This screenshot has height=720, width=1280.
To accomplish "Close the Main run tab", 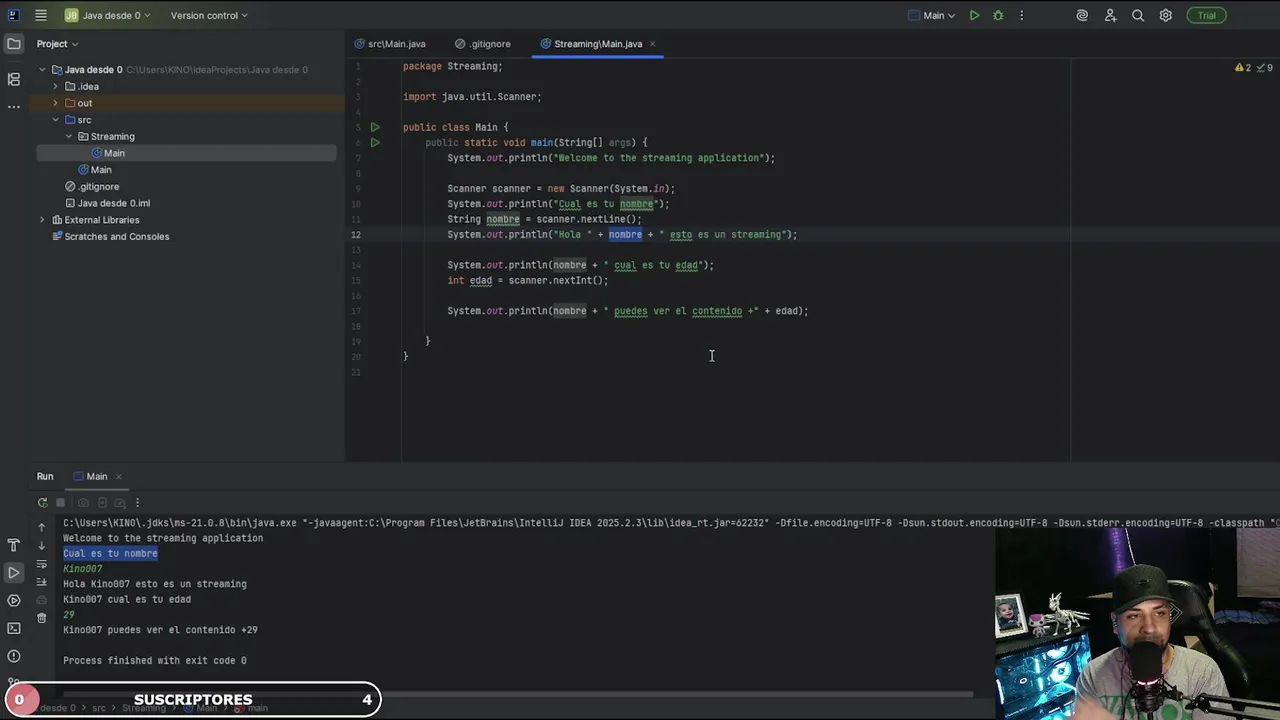I will [118, 476].
